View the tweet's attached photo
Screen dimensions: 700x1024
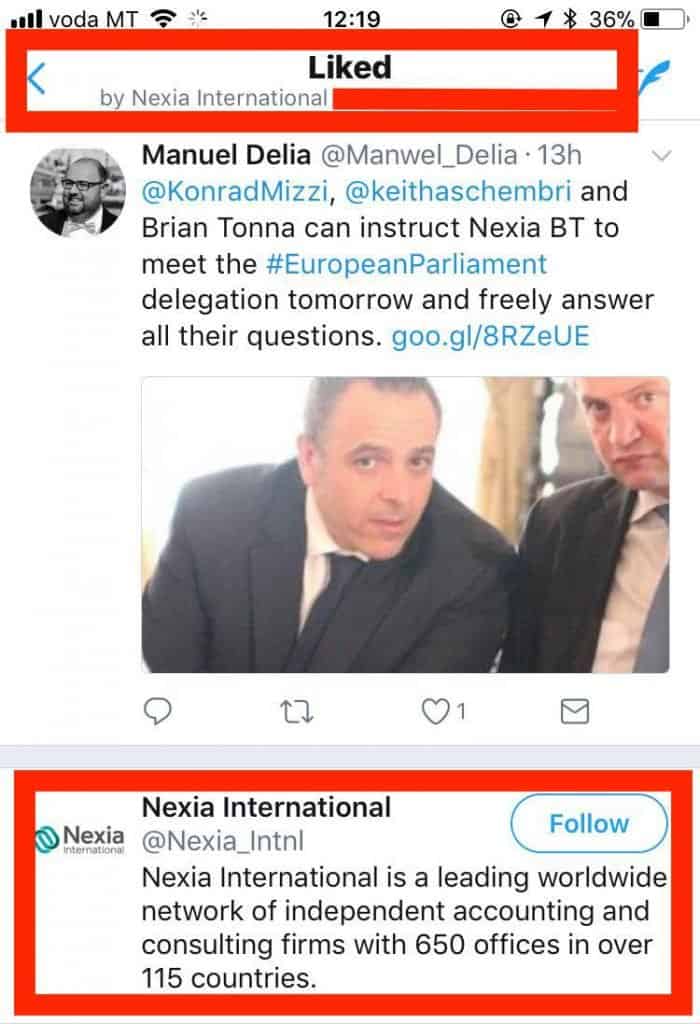click(x=405, y=524)
